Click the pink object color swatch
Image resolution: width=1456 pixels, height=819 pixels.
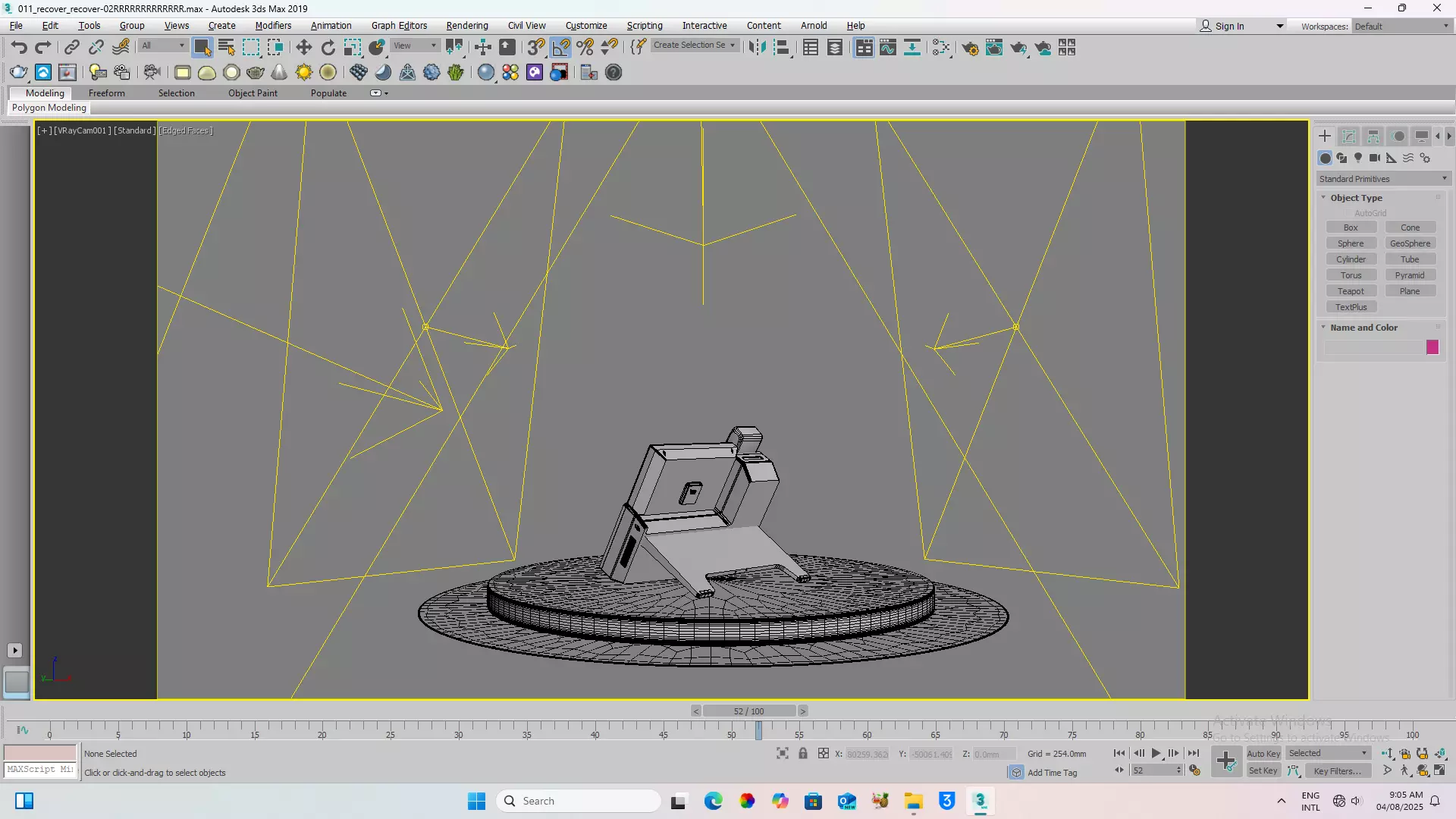[x=1432, y=347]
